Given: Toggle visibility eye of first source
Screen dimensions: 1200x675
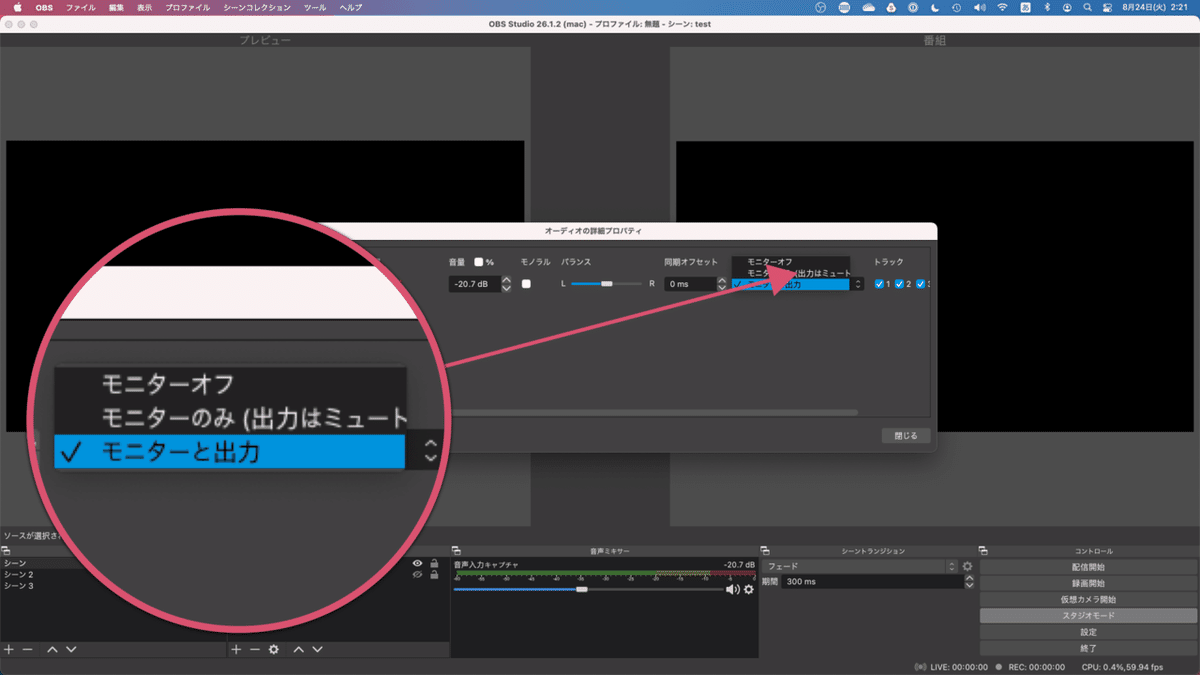Looking at the screenshot, I should pos(417,563).
